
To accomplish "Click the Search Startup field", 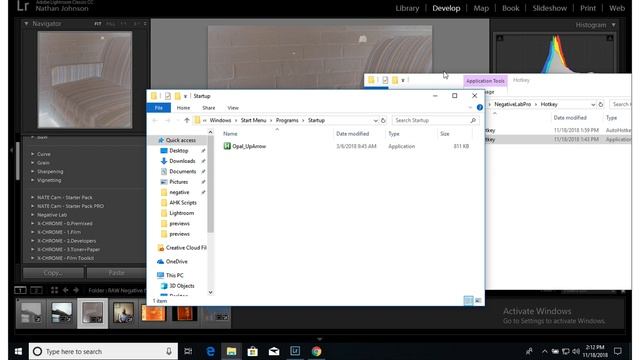I will pos(435,120).
